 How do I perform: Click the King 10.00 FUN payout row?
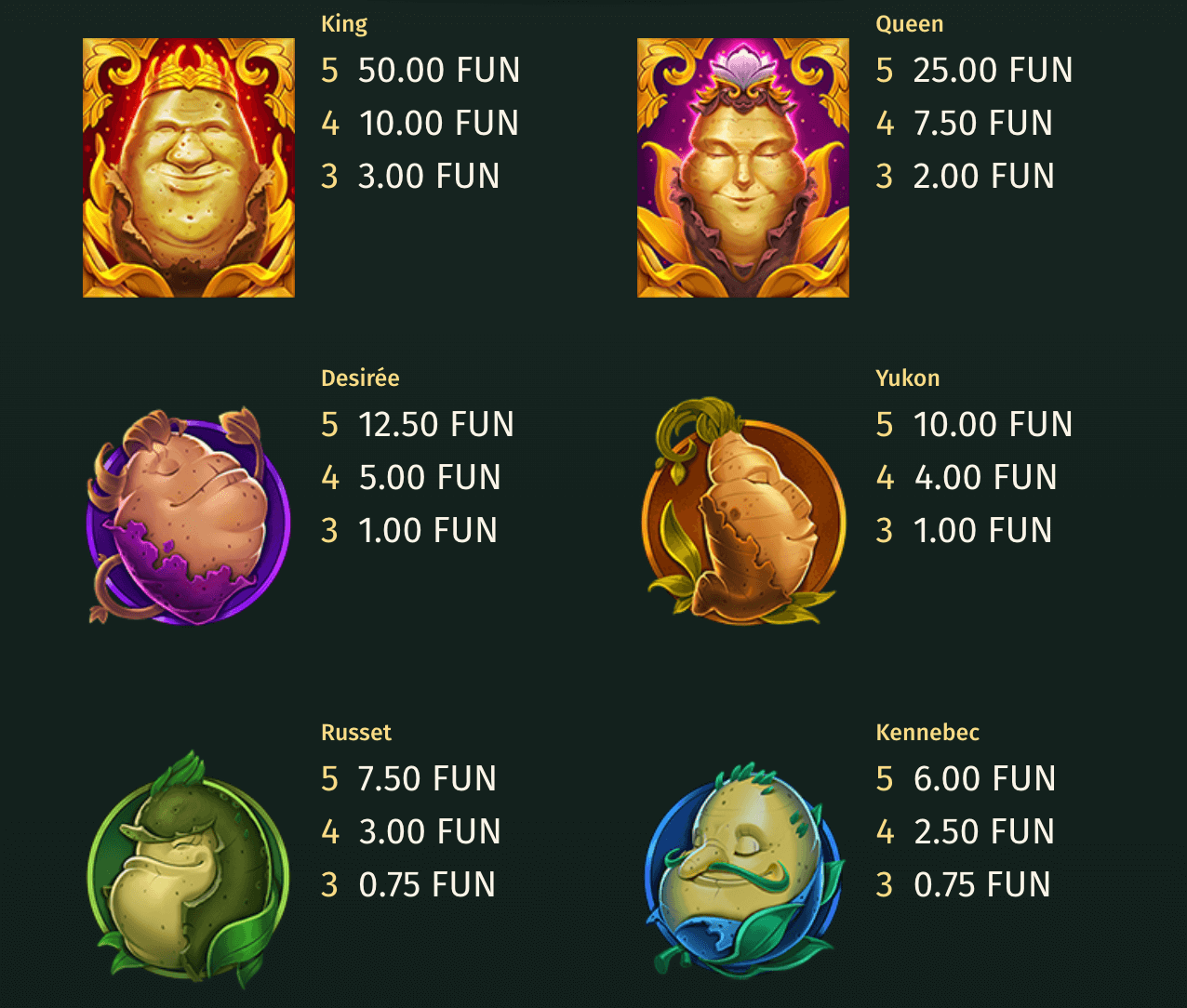click(x=420, y=123)
